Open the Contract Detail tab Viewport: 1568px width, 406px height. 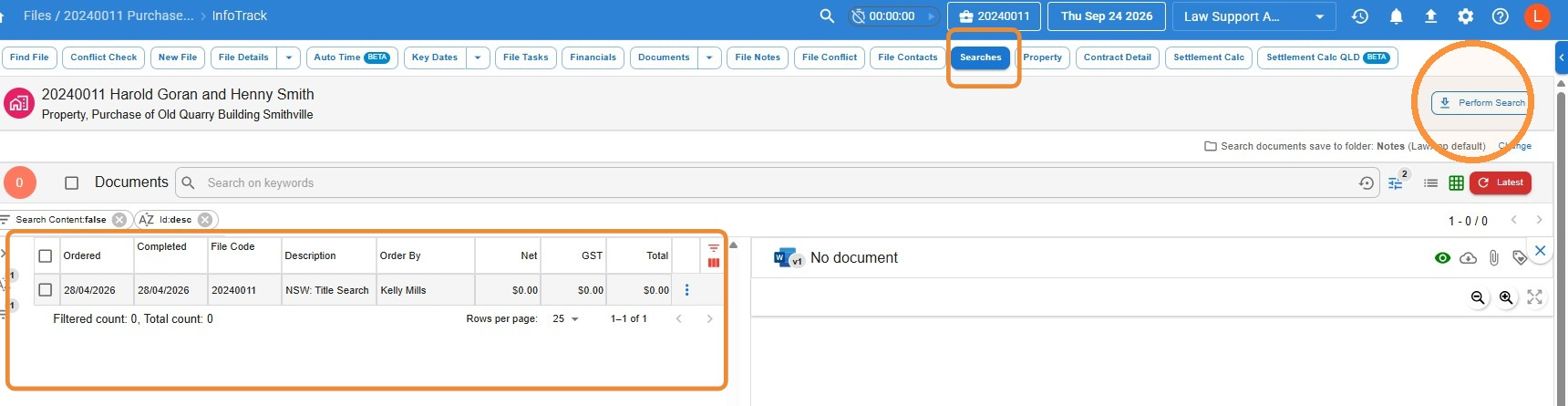pos(1118,57)
